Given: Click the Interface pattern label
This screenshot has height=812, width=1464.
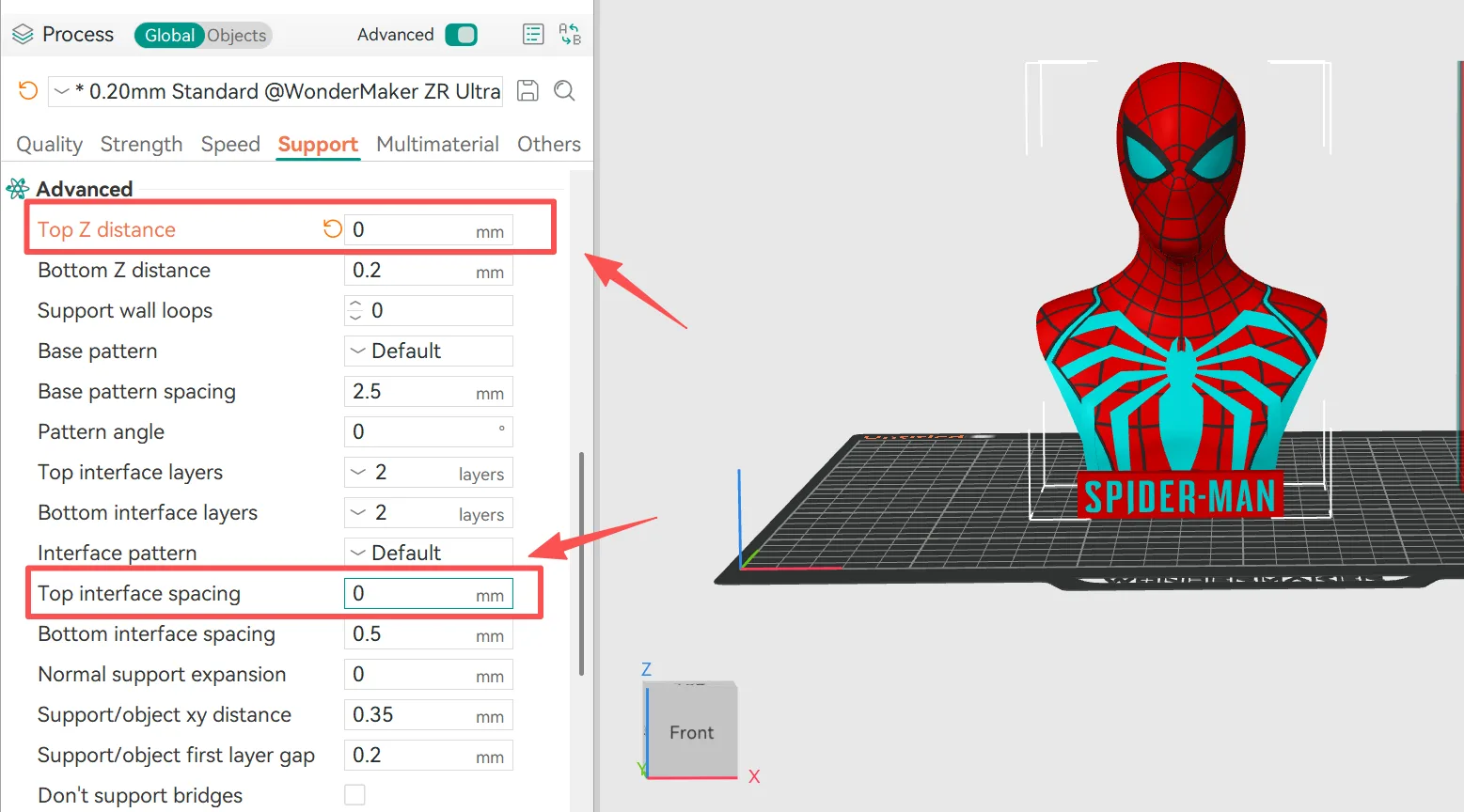Looking at the screenshot, I should coord(118,553).
